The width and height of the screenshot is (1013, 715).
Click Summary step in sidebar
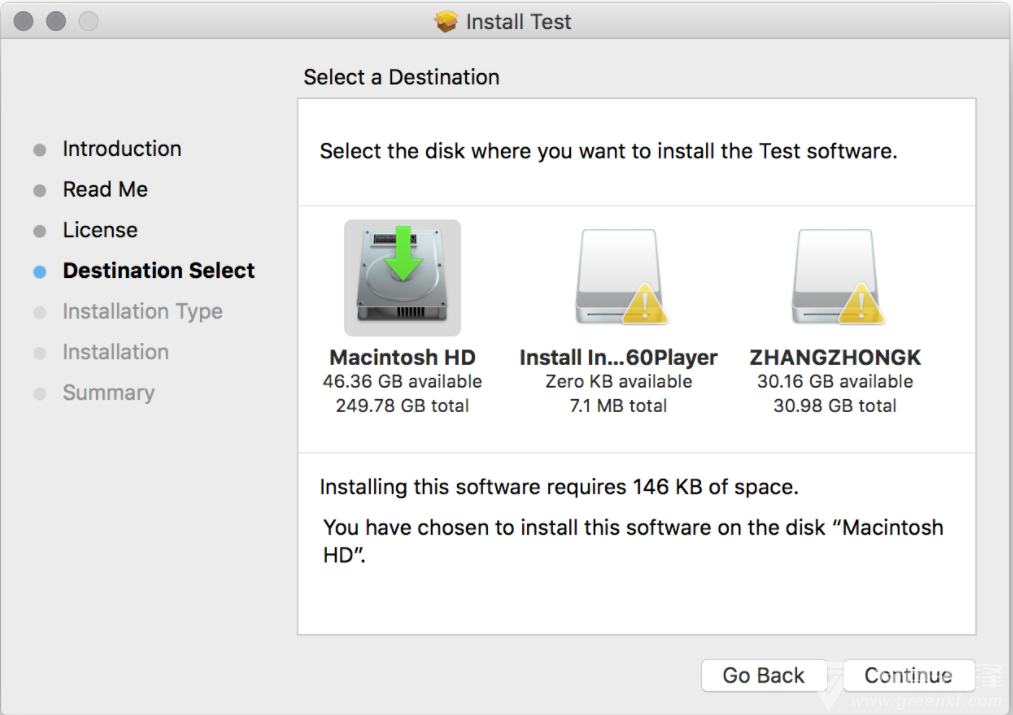(x=109, y=393)
